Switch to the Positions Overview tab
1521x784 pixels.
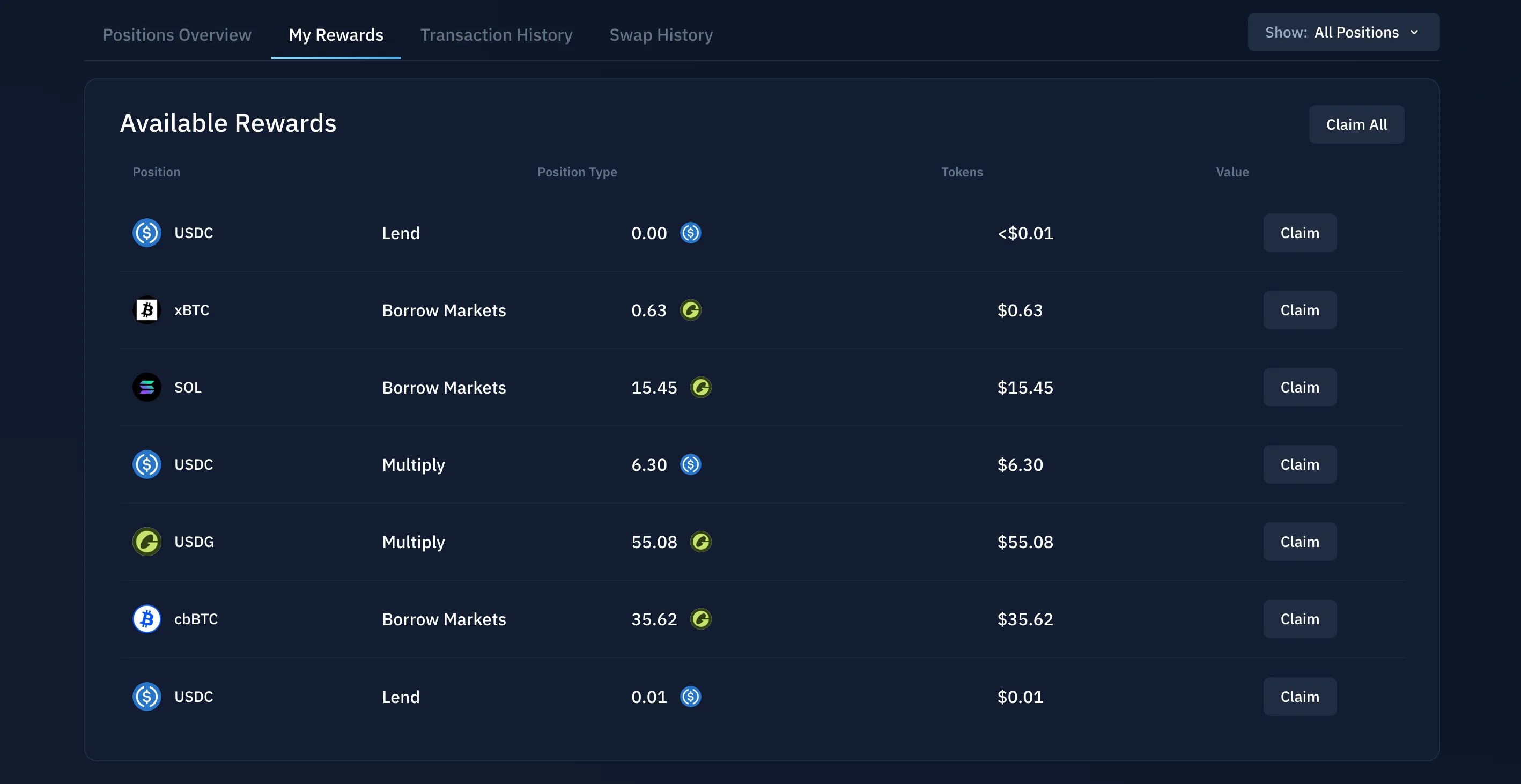tap(177, 35)
